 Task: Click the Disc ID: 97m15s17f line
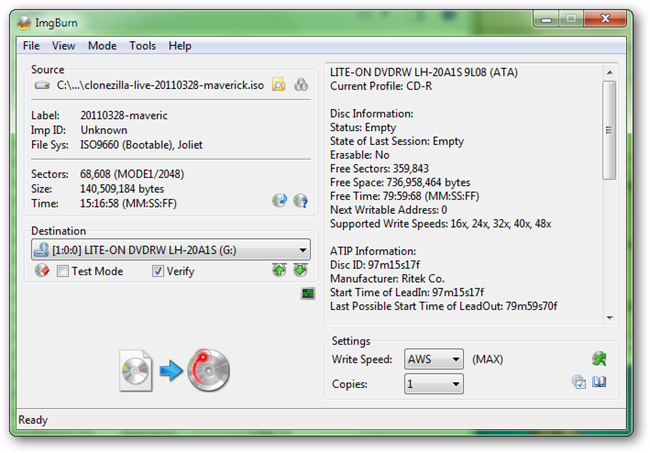(375, 265)
